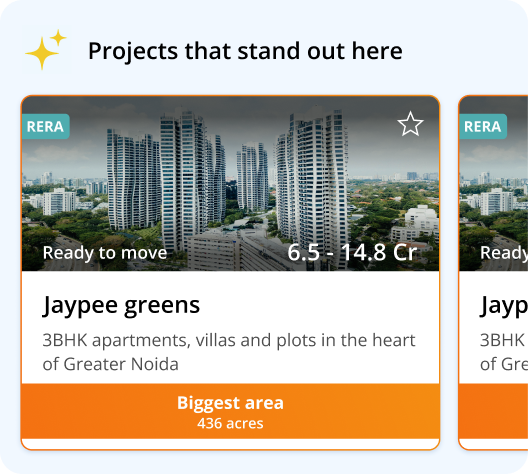Image resolution: width=528 pixels, height=474 pixels.
Task: Open the partially visible second project card
Action: [x=493, y=273]
